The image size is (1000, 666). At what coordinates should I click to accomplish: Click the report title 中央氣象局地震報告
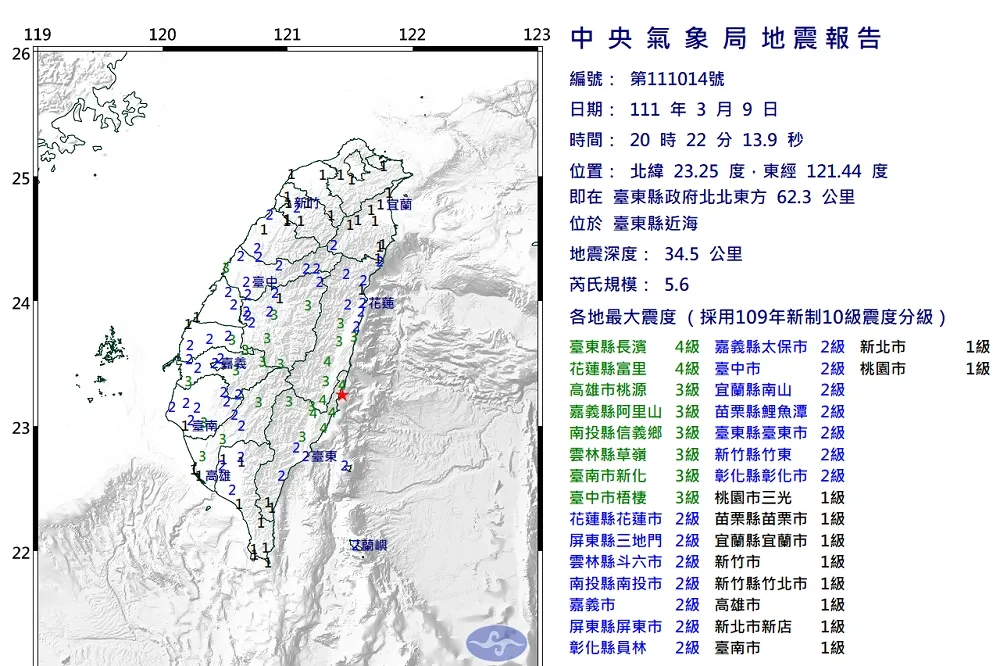click(x=726, y=38)
